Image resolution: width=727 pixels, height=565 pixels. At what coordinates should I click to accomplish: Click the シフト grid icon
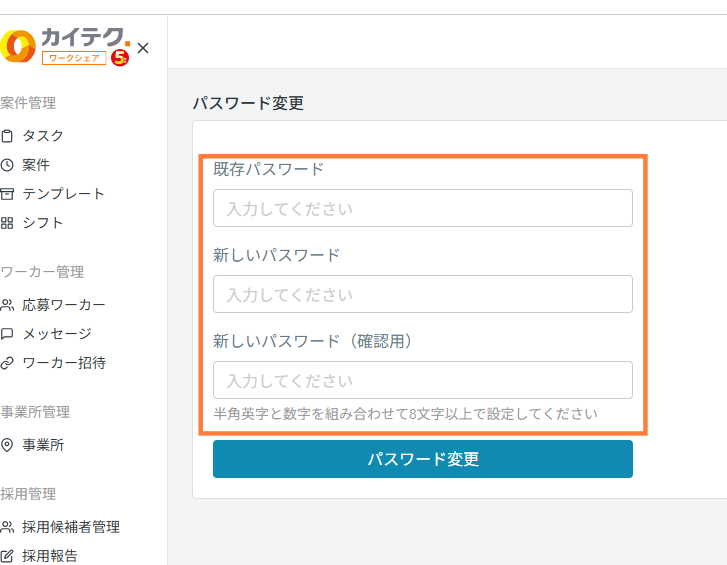[x=7, y=223]
